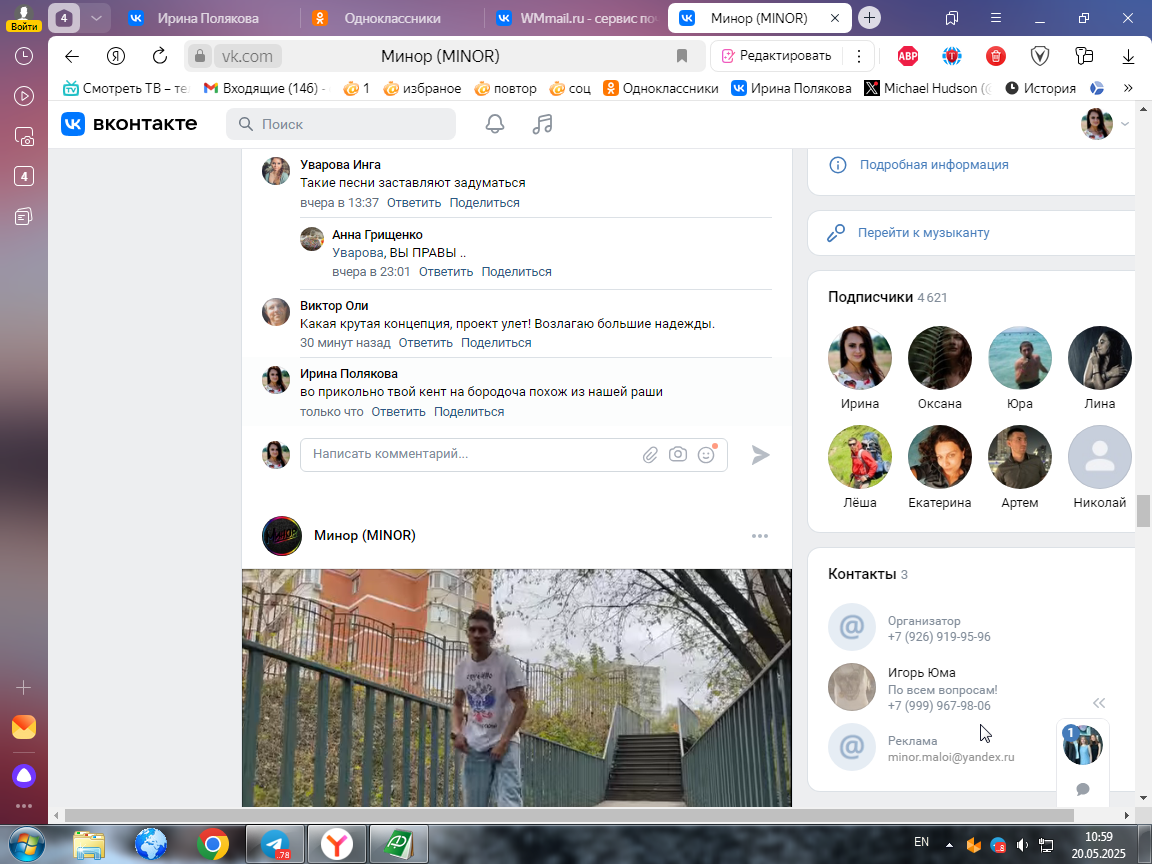
Task: Open the Windows Start button
Action: [x=26, y=845]
